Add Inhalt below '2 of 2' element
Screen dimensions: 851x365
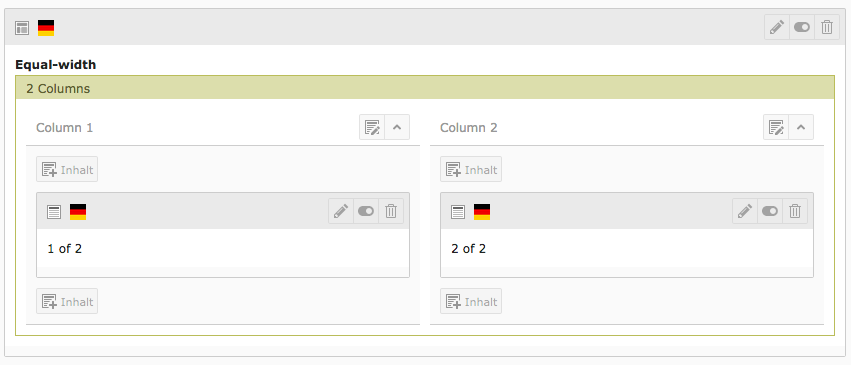click(x=471, y=301)
